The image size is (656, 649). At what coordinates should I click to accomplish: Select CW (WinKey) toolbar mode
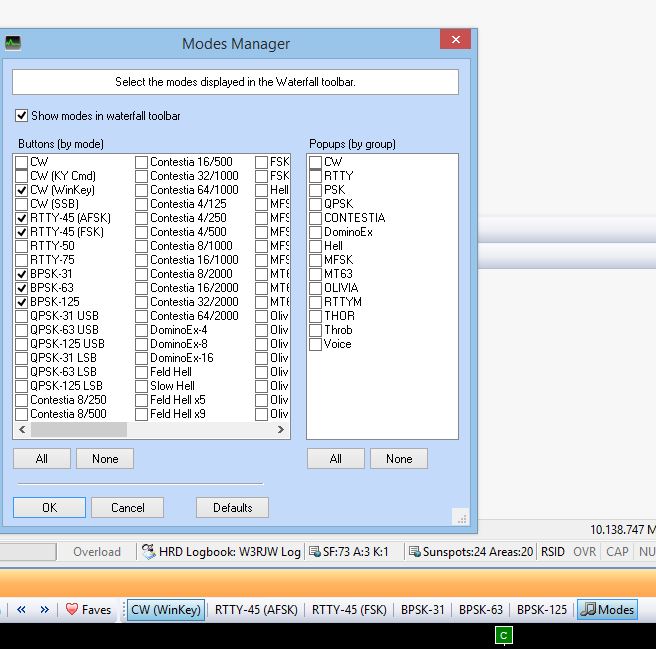(166, 610)
